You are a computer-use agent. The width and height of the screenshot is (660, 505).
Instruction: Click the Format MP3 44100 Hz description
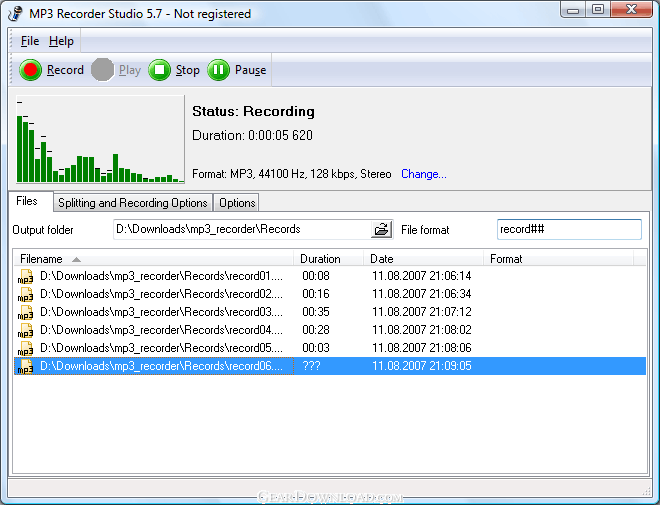coord(292,174)
